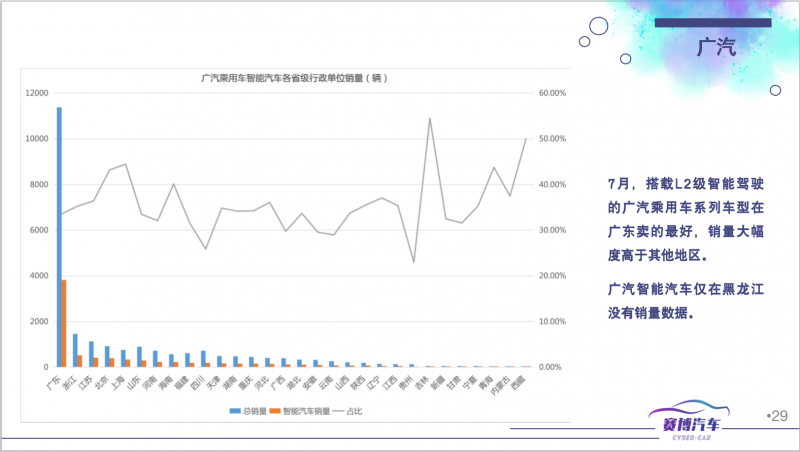Click the 湖北 axis label
This screenshot has height=452, width=800.
293,383
